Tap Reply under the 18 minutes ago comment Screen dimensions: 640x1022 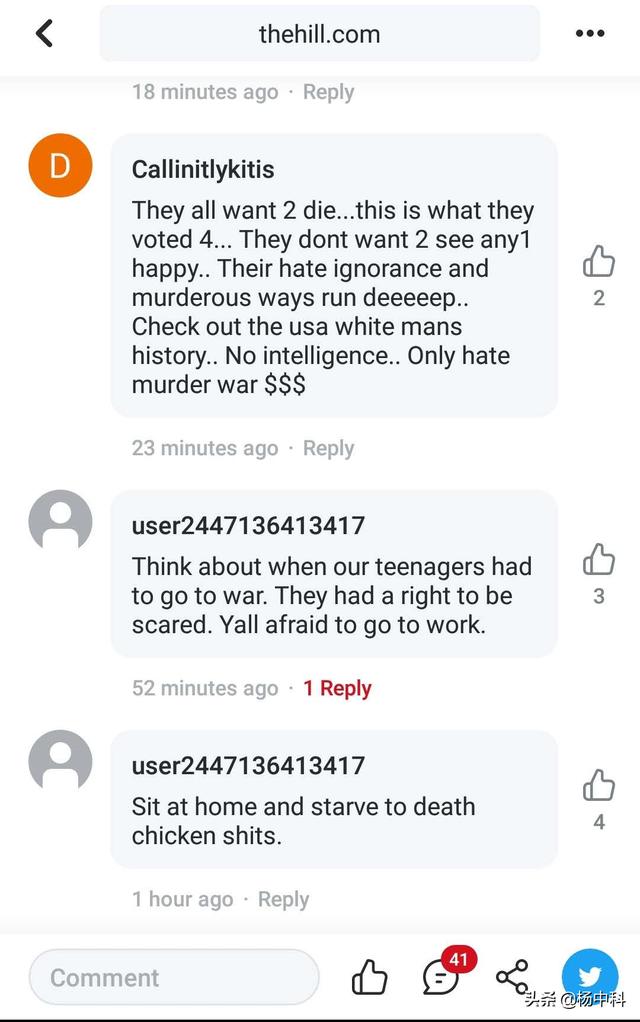[x=328, y=92]
